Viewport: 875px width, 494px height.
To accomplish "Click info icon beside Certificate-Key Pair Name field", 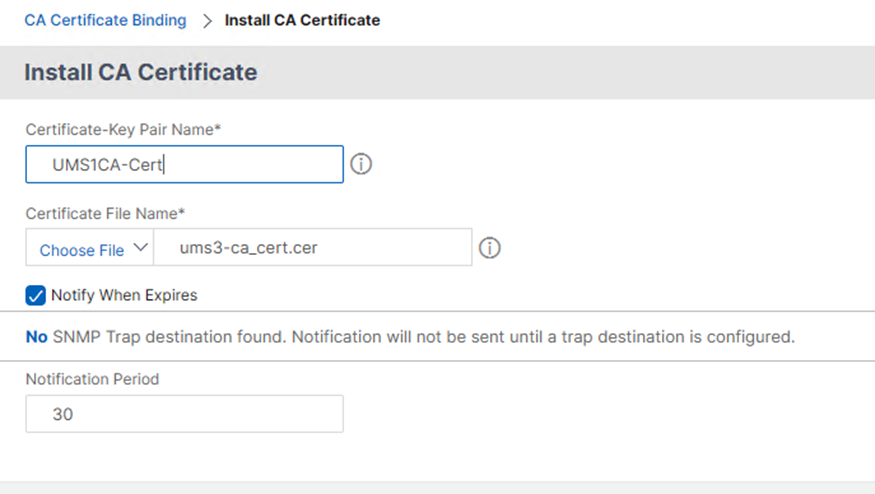I will coord(361,164).
